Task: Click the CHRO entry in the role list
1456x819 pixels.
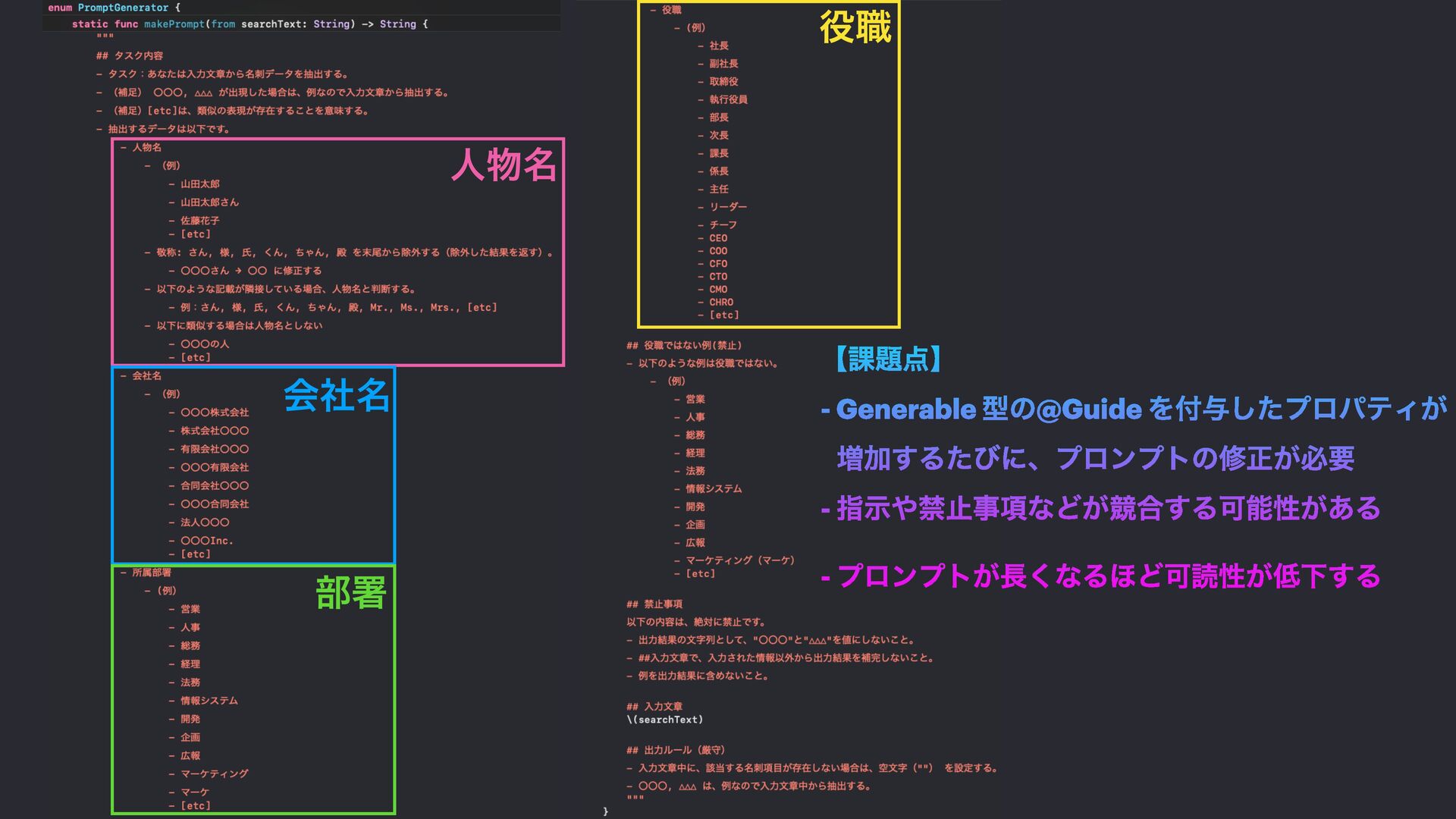Action: [x=720, y=302]
